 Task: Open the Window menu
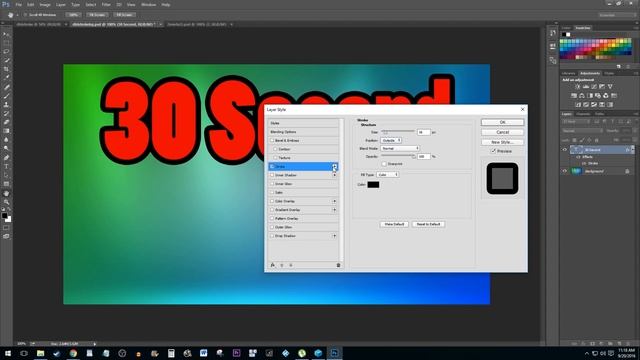(x=149, y=4)
